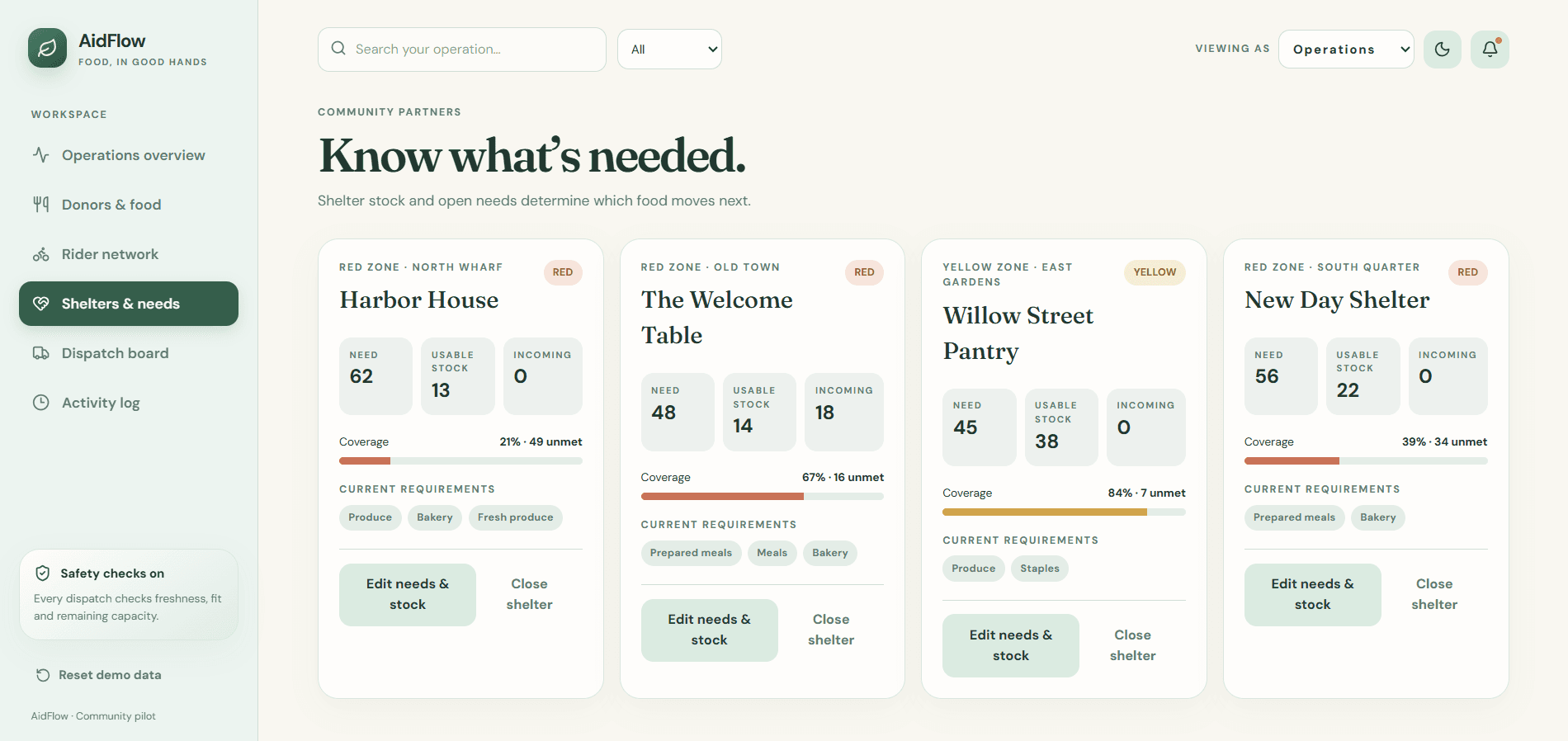Click the Activity log clock icon

tap(41, 403)
